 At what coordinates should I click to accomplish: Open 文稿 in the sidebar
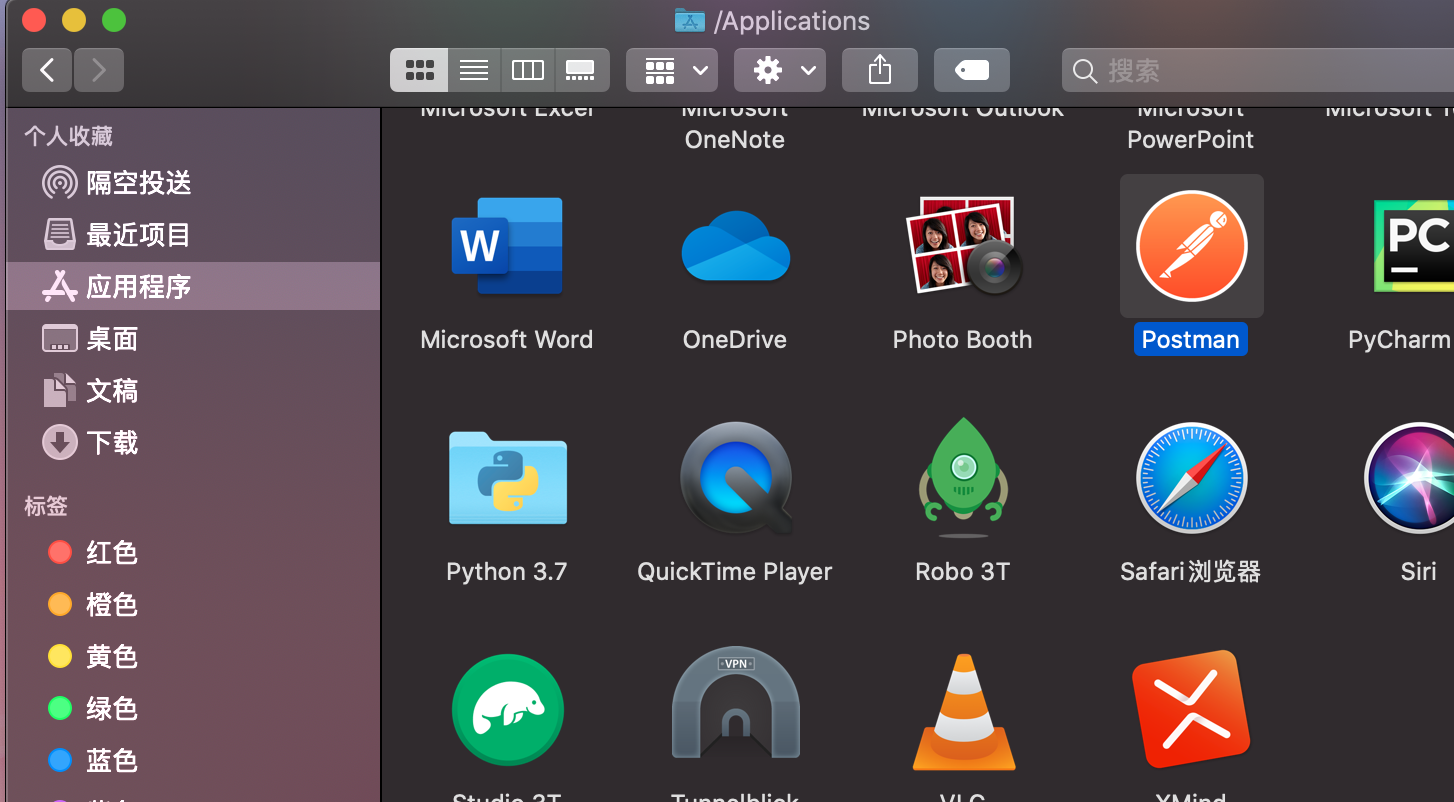[193, 391]
